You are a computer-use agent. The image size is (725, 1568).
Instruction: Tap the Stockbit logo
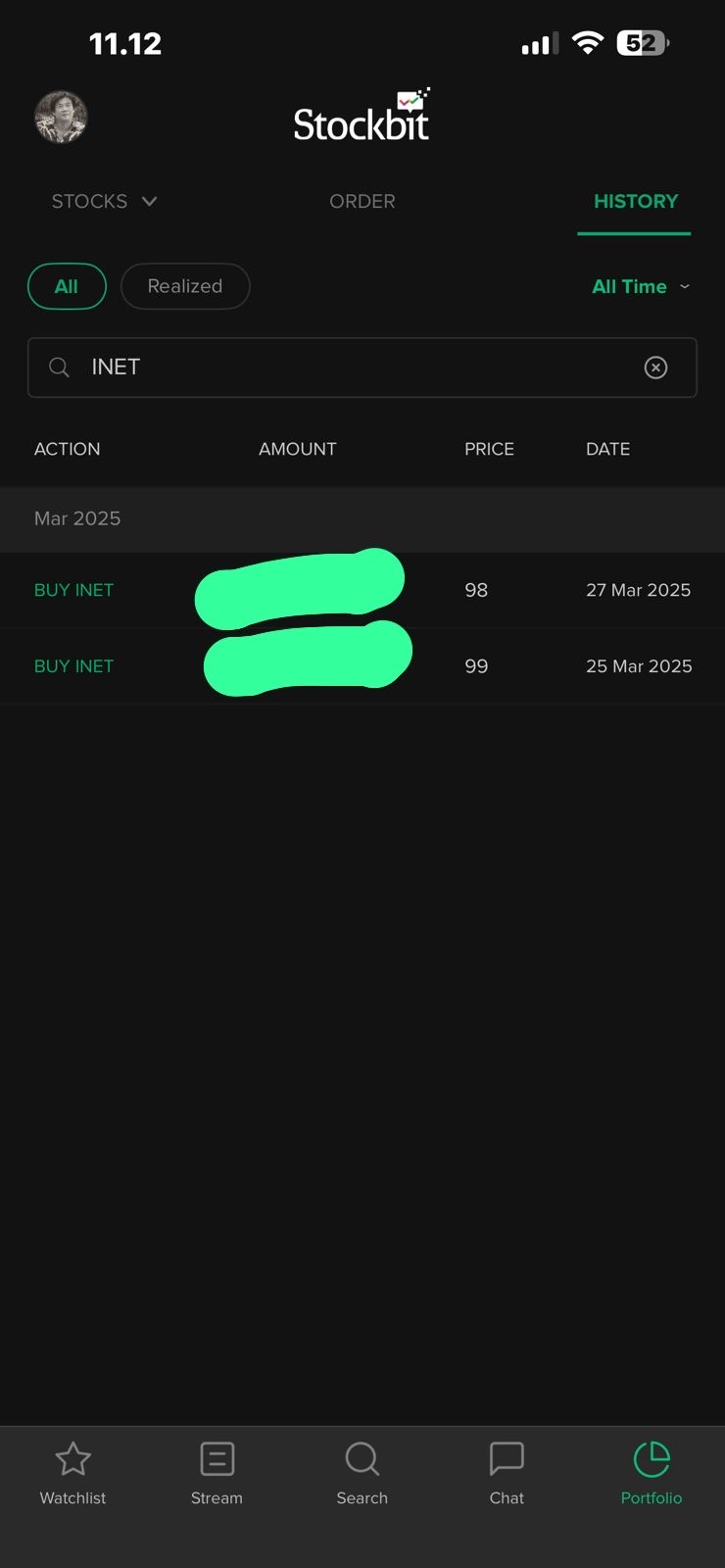[362, 118]
